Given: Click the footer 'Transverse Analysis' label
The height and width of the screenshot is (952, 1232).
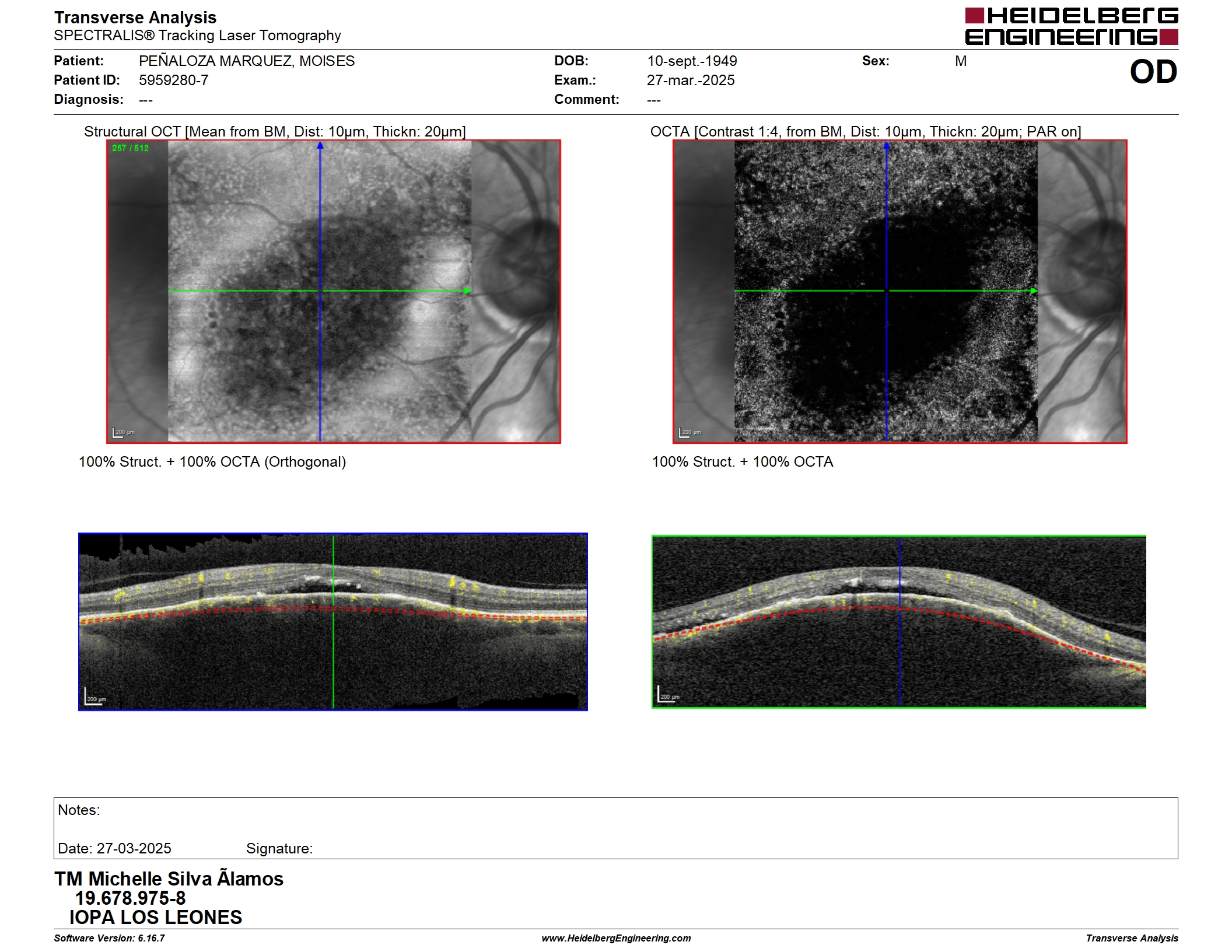Looking at the screenshot, I should click(1132, 938).
